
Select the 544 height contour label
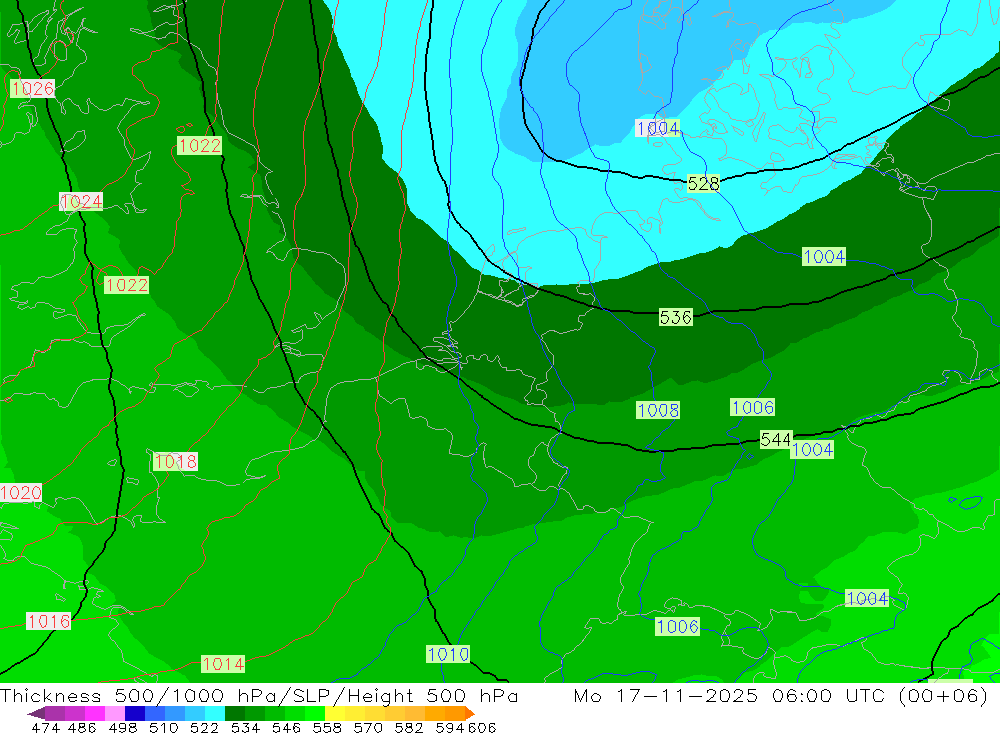point(776,439)
